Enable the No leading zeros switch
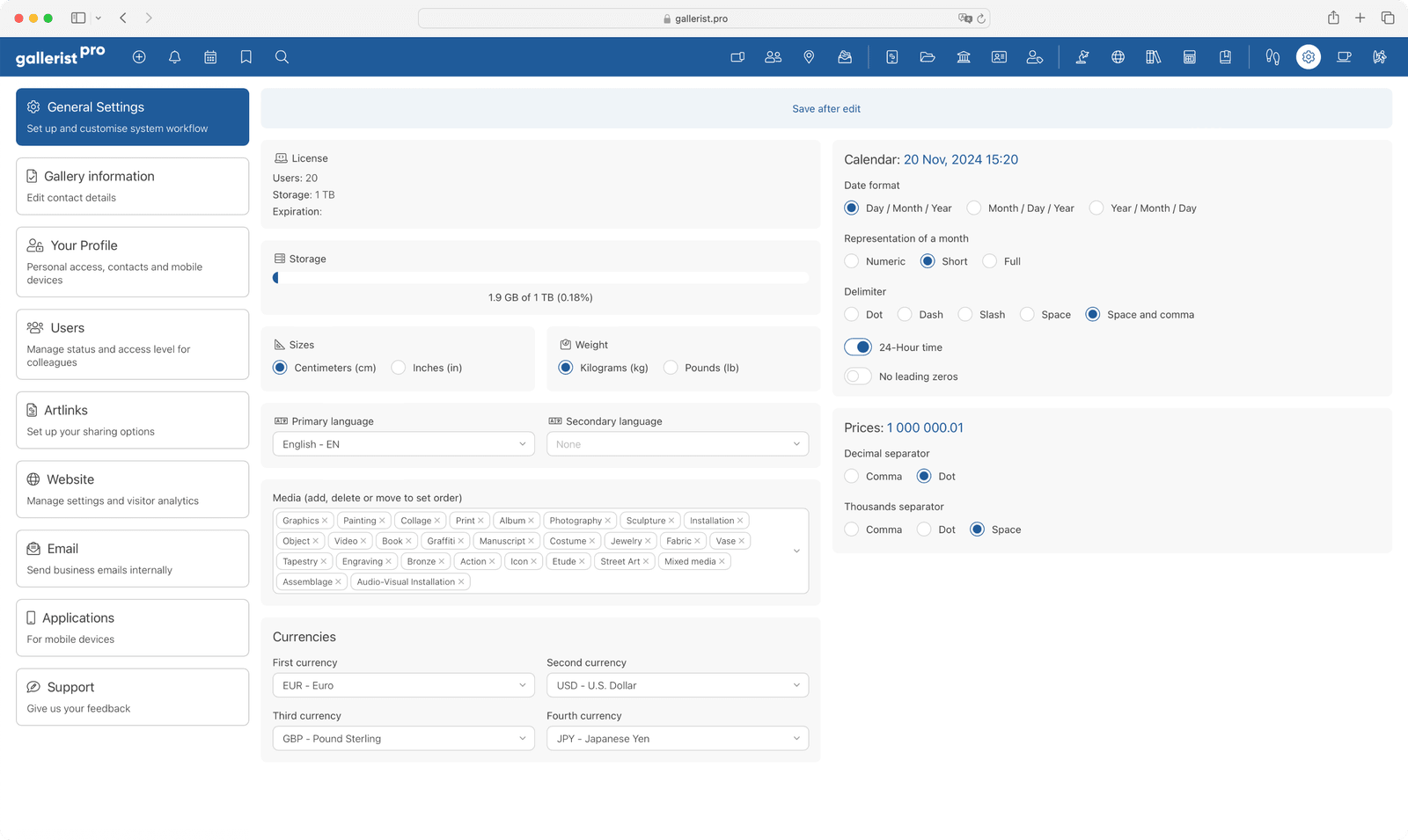 tap(858, 376)
